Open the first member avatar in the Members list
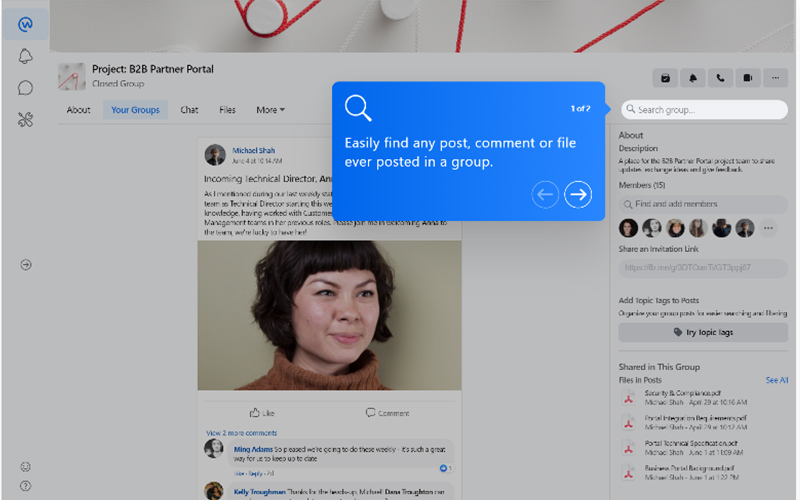The height and width of the screenshot is (500, 800). (629, 228)
